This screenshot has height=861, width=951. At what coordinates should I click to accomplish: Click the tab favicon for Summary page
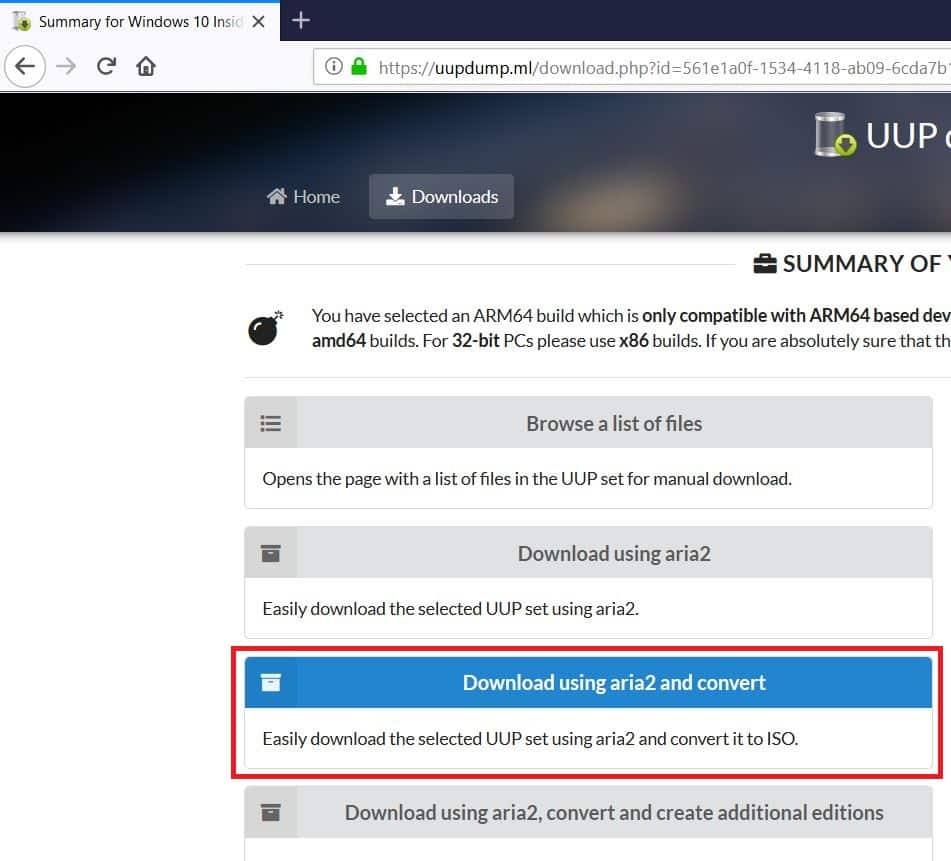click(21, 22)
